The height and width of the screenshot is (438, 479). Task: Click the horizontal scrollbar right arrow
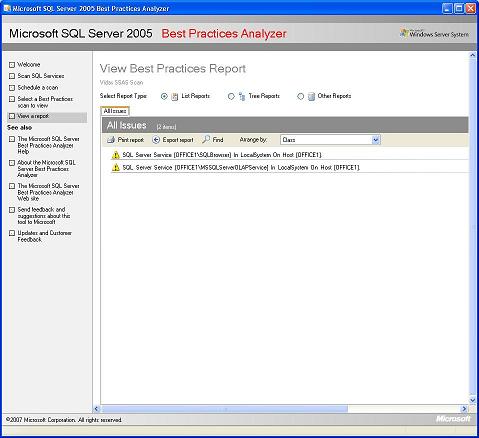[464, 409]
